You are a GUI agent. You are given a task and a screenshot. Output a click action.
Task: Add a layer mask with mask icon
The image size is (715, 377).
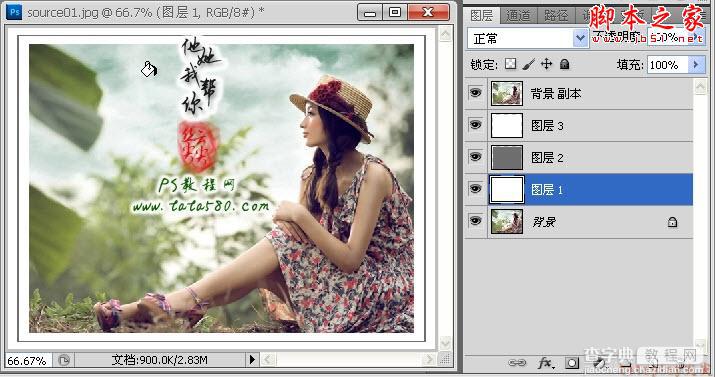pyautogui.click(x=572, y=363)
